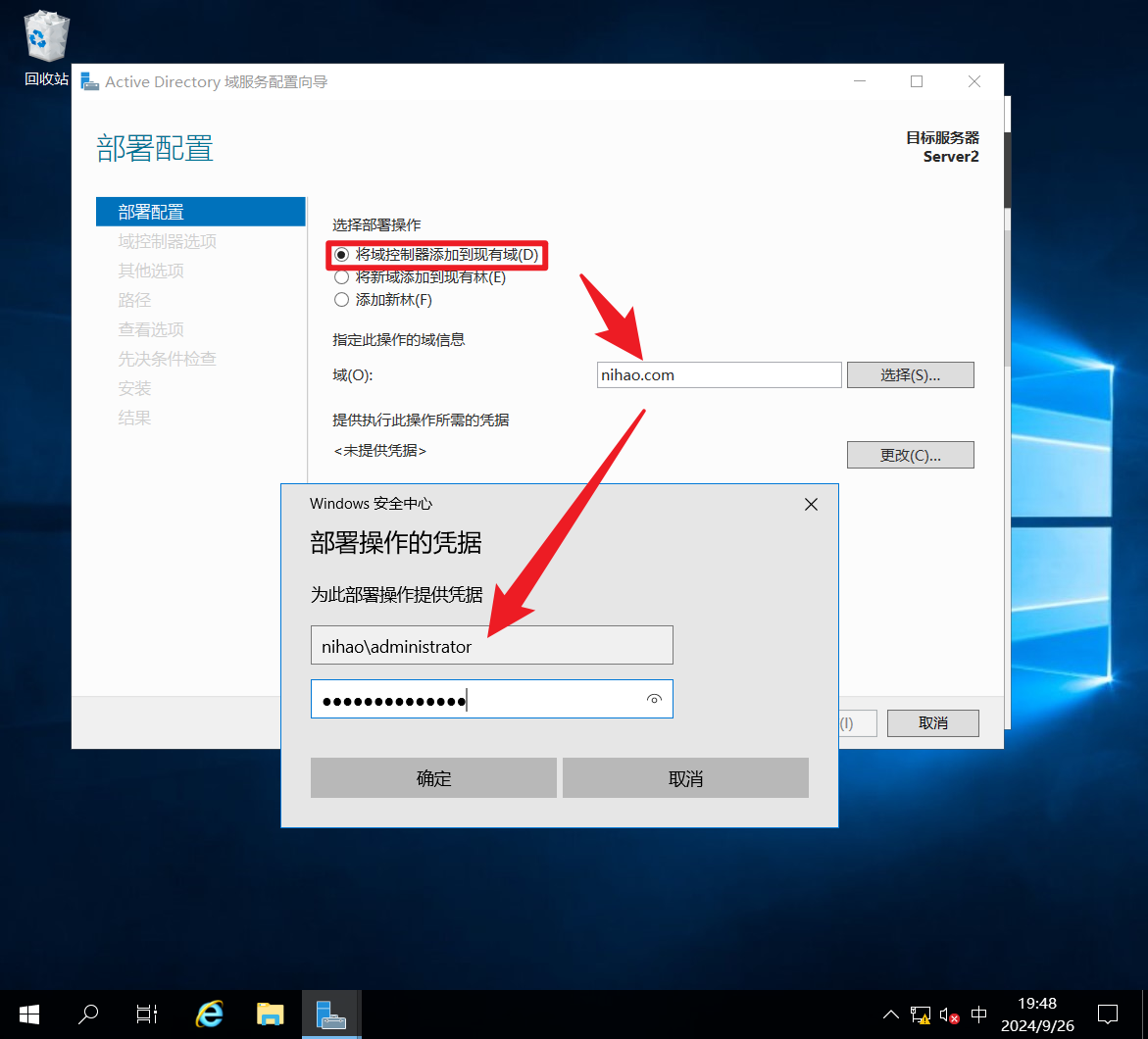Viewport: 1148px width, 1039px height.
Task: Select the add new forest option
Action: (x=383, y=300)
